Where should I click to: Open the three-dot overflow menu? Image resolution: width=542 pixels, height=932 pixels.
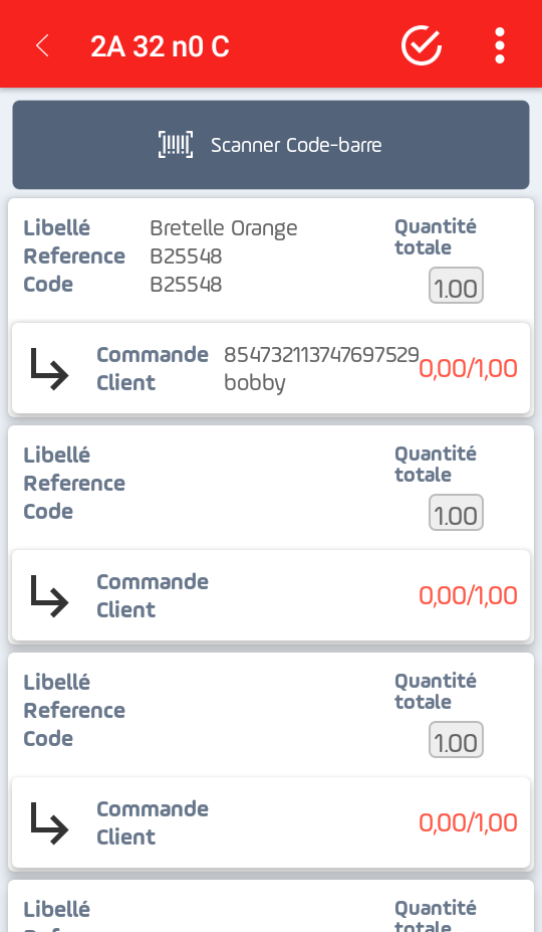point(500,45)
